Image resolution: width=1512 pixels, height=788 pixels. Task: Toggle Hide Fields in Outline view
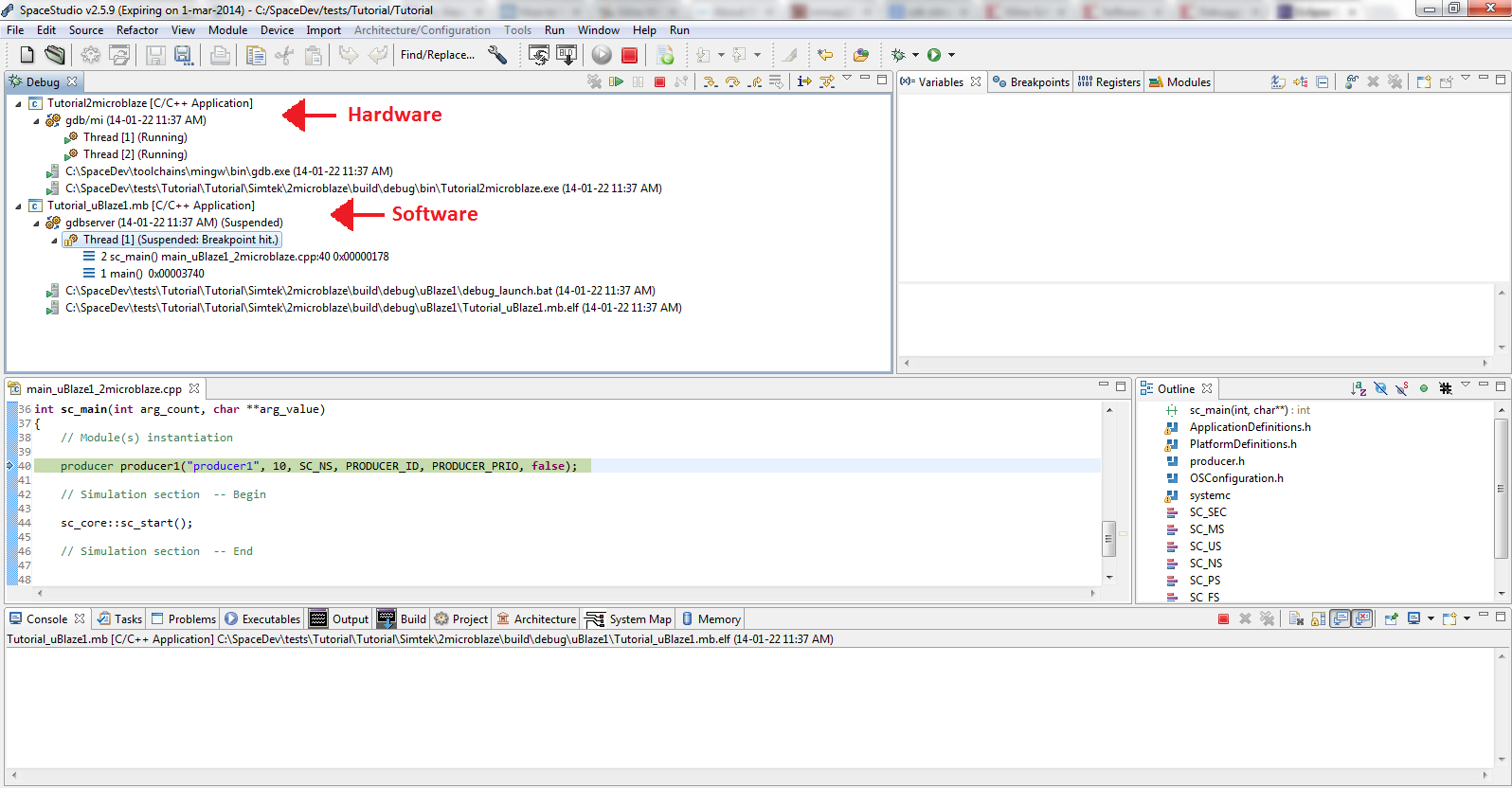1380,388
